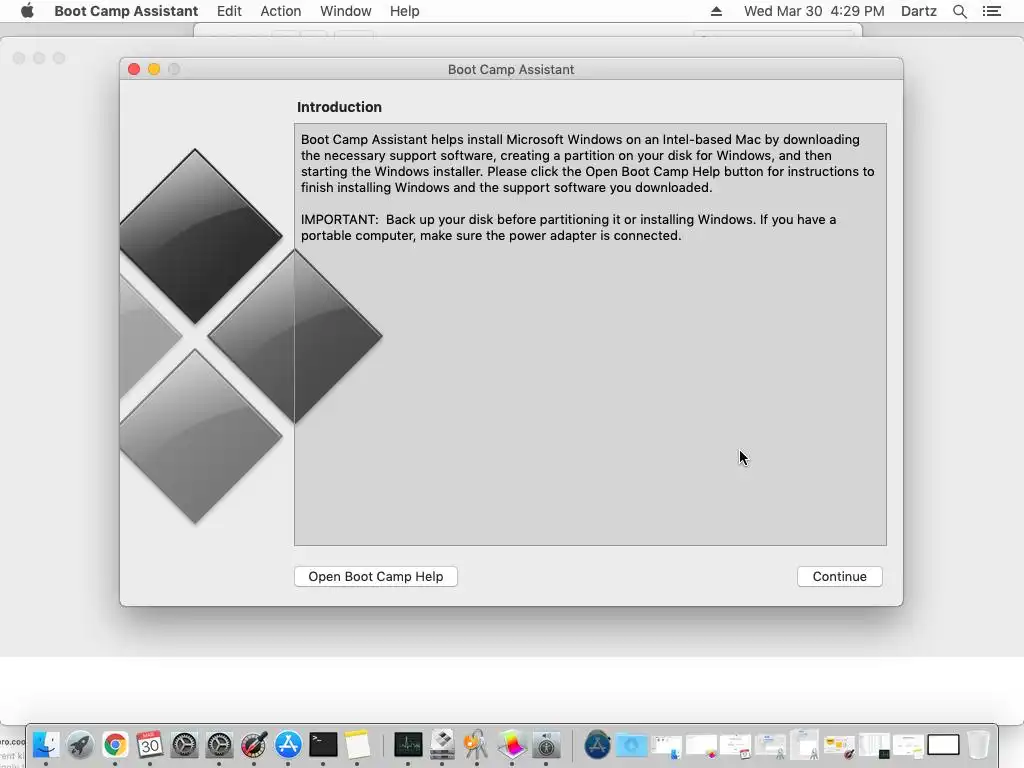Image resolution: width=1024 pixels, height=768 pixels.
Task: Open Calendar showing 30 in Dock
Action: click(150, 744)
